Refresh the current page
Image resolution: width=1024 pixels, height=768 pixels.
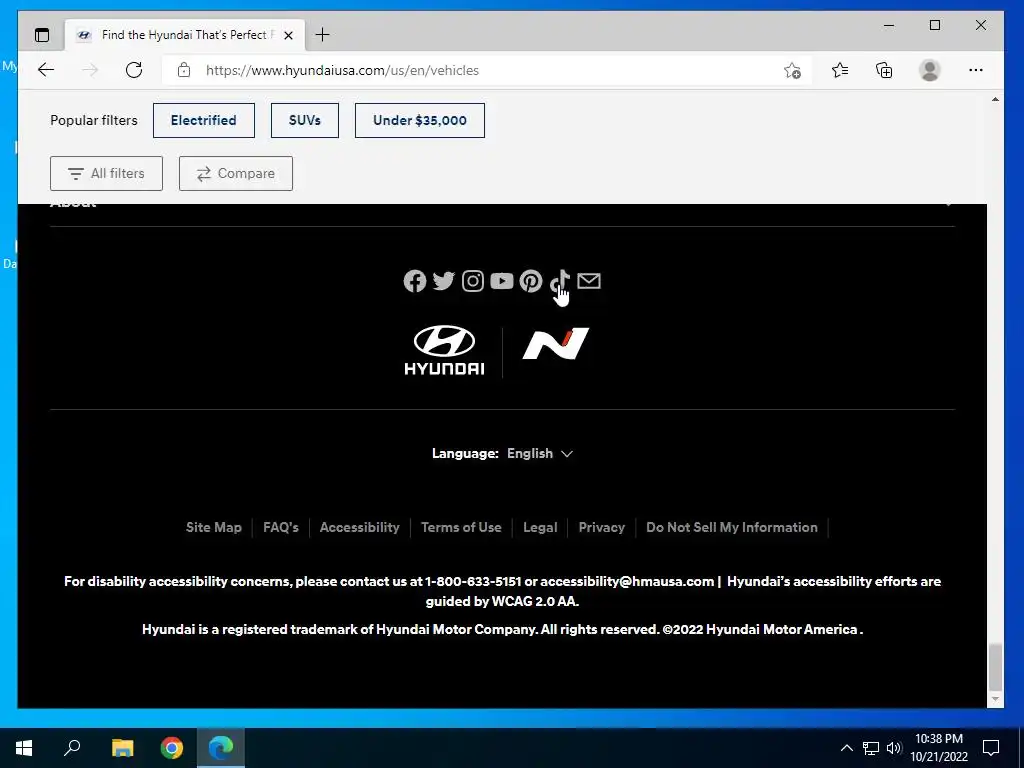[x=134, y=70]
